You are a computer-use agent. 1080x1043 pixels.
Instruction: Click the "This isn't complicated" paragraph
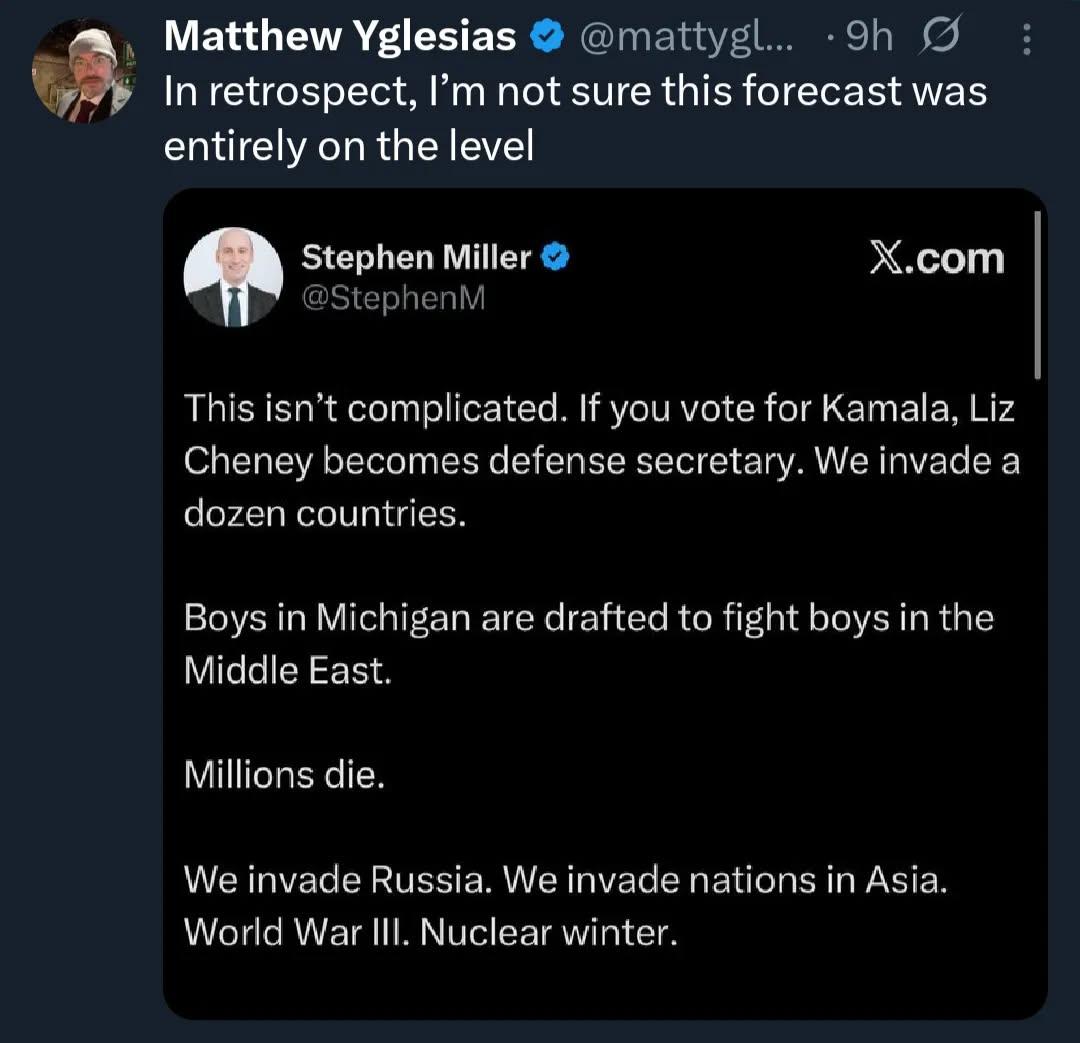click(600, 460)
